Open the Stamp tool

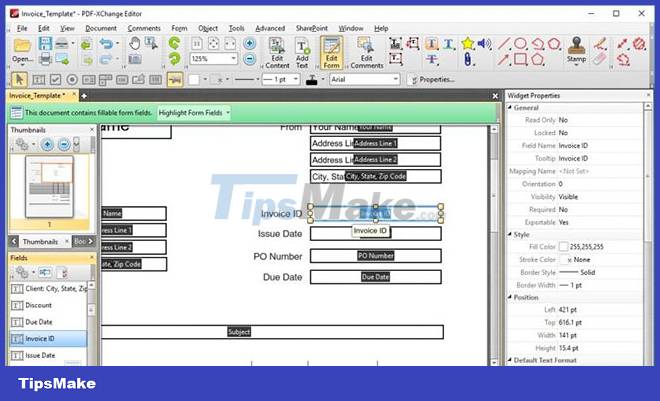(576, 50)
